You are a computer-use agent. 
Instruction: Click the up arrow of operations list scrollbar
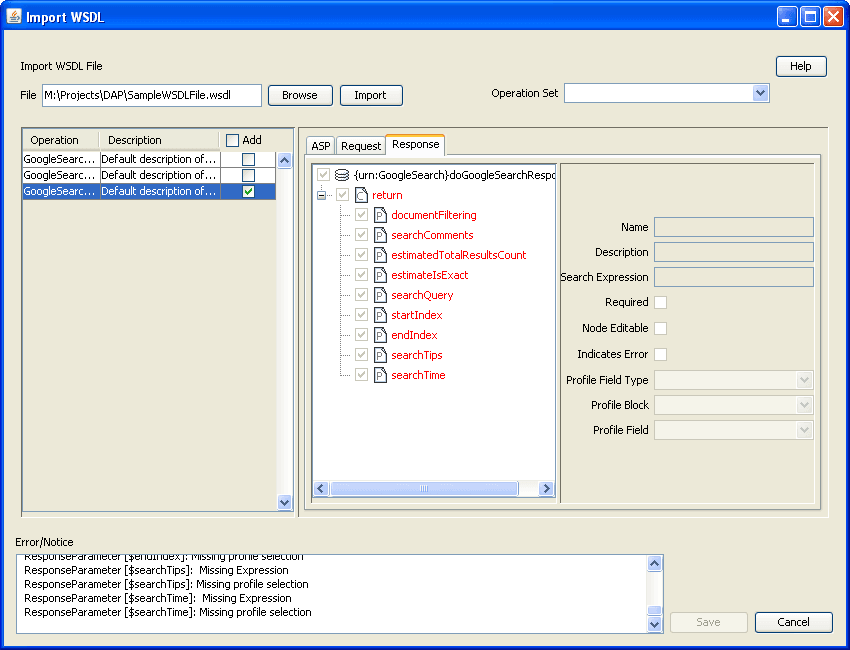[x=284, y=160]
